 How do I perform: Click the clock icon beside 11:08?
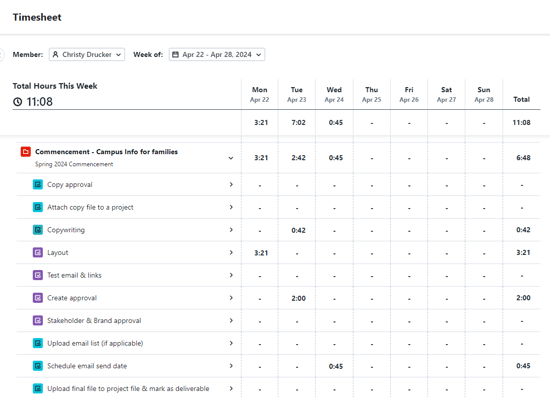pyautogui.click(x=18, y=102)
